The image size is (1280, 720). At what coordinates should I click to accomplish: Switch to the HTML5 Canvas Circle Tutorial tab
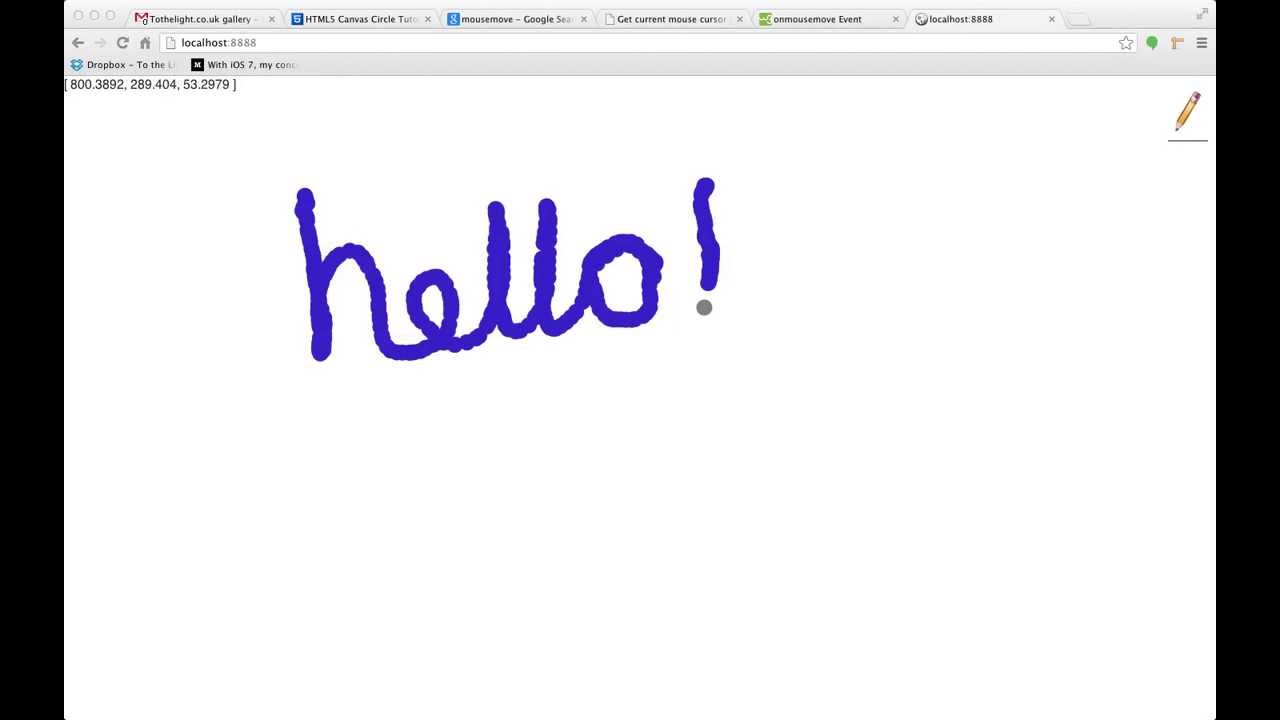tap(350, 18)
